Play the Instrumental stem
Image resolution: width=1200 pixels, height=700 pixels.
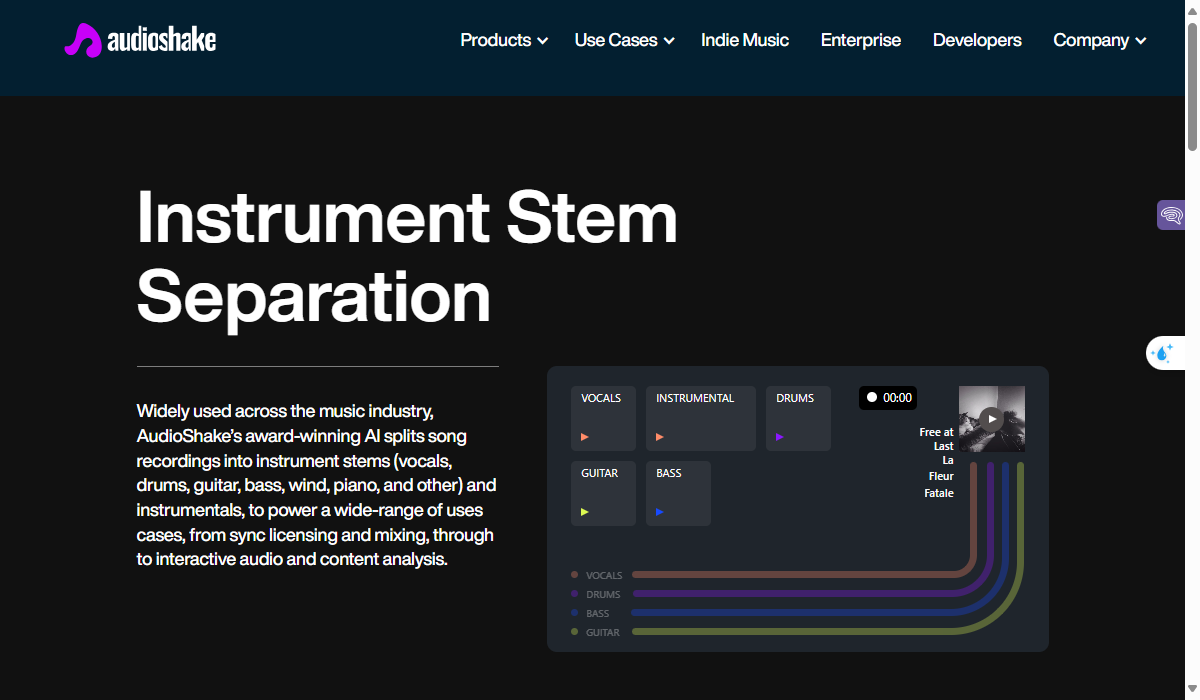[660, 437]
